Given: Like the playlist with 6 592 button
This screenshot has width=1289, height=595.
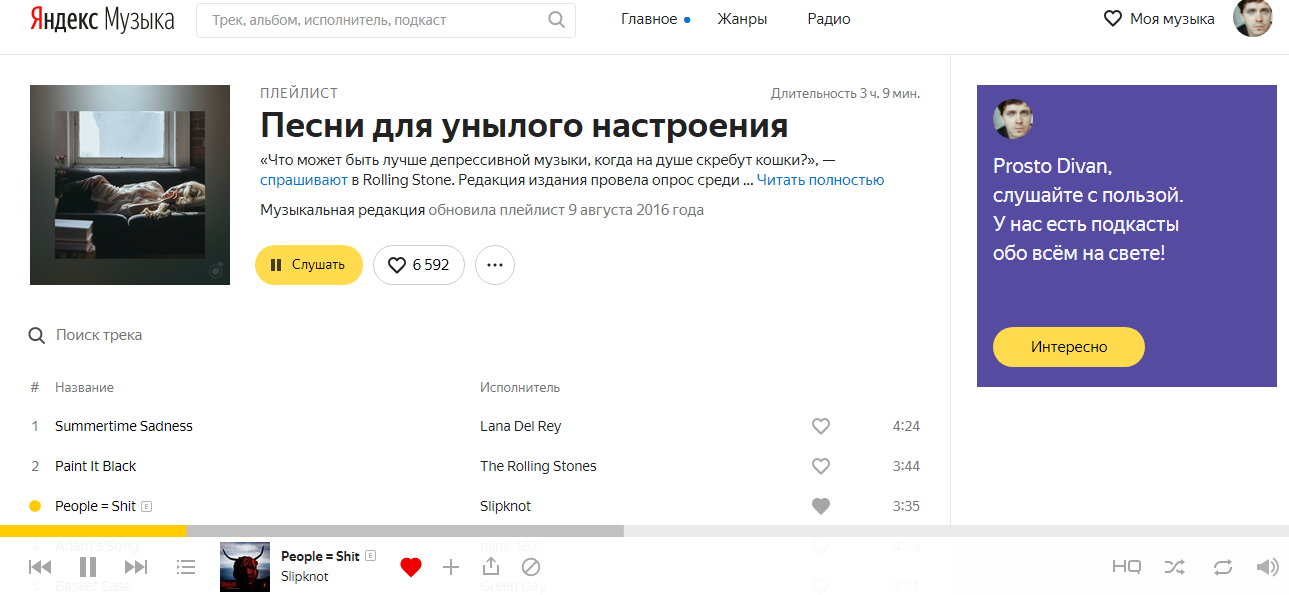Looking at the screenshot, I should point(419,265).
